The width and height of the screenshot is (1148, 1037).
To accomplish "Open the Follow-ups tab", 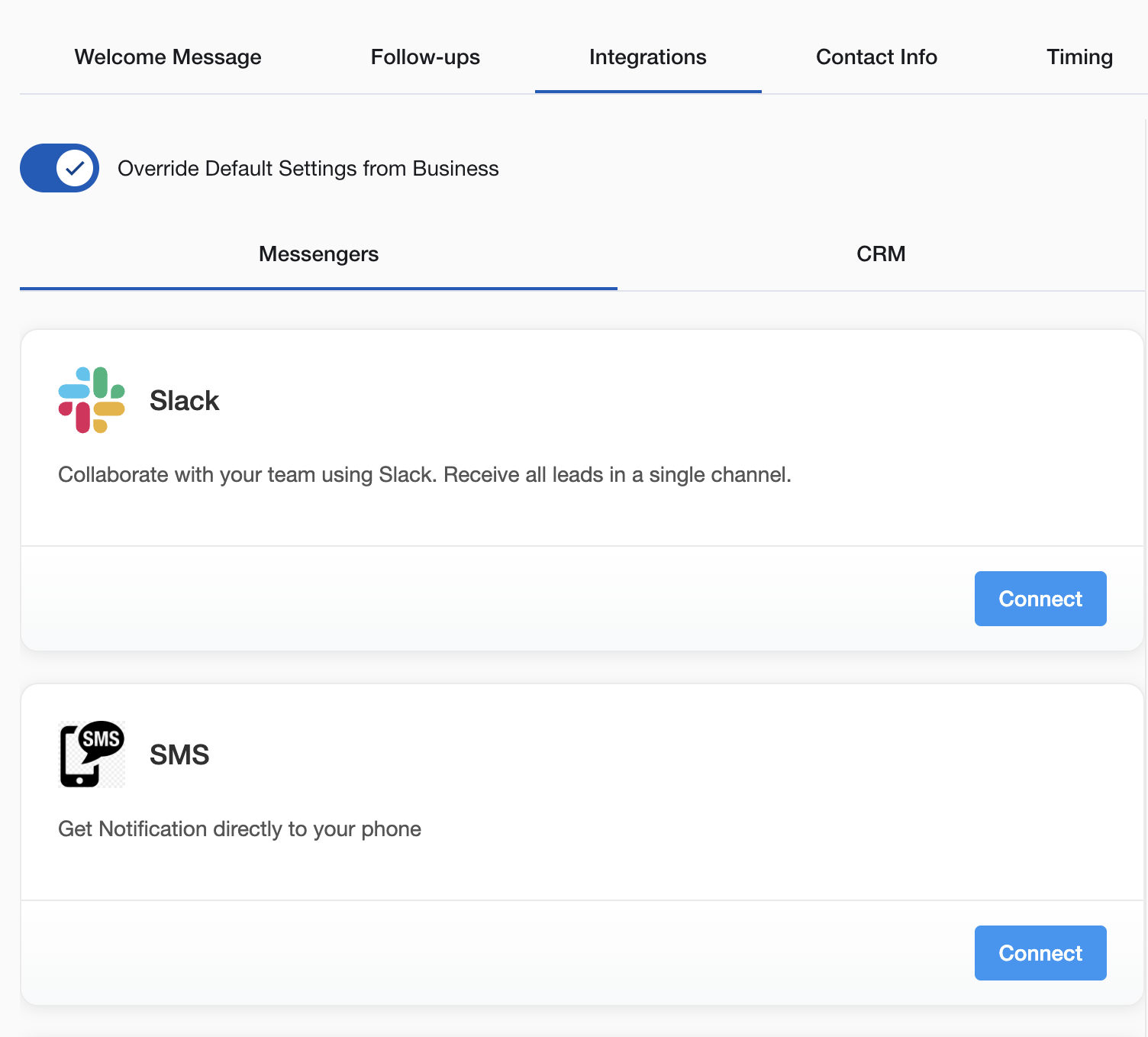I will [x=424, y=57].
